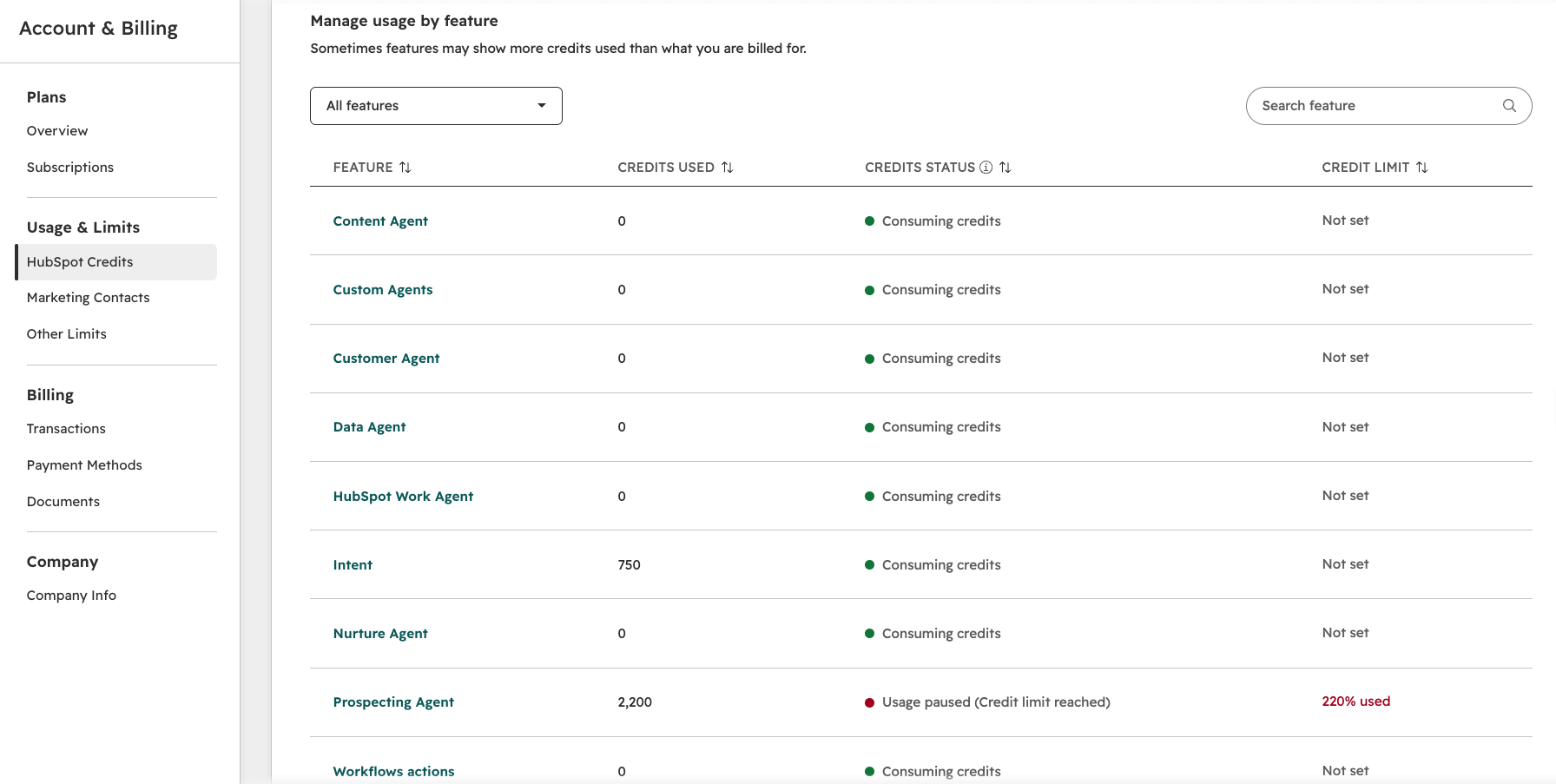Image resolution: width=1556 pixels, height=784 pixels.
Task: Open the Content Agent feature link
Action: 380,221
